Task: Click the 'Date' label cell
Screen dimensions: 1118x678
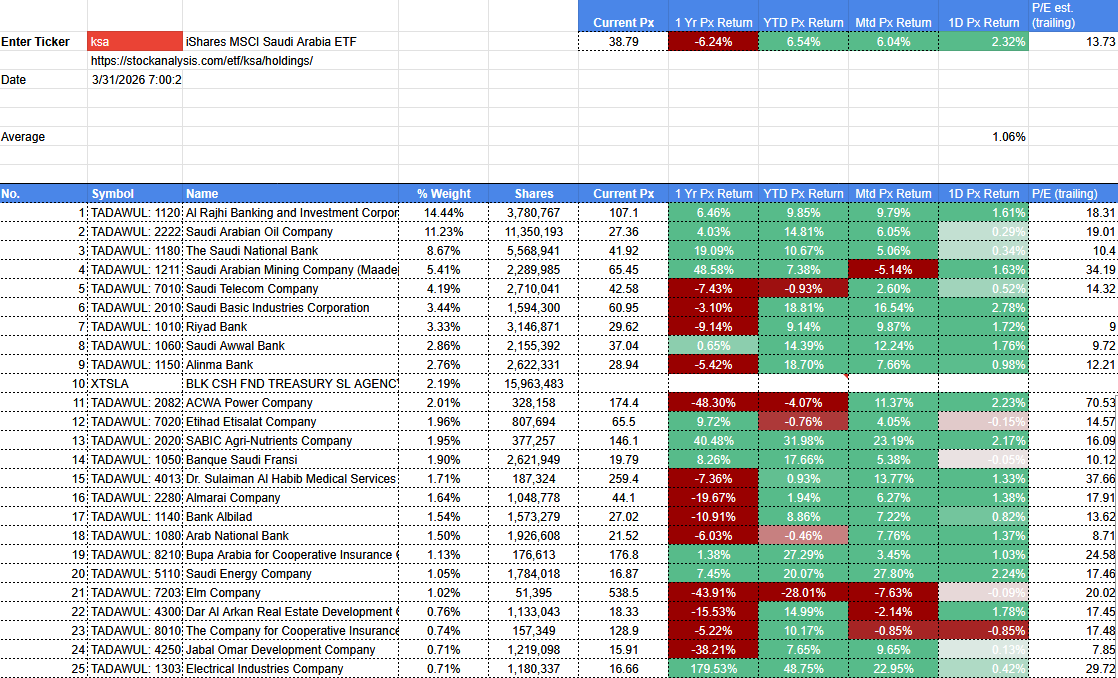Action: [x=43, y=80]
